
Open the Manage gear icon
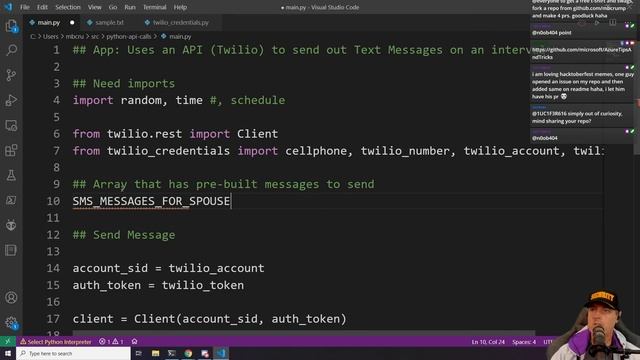click(11, 323)
